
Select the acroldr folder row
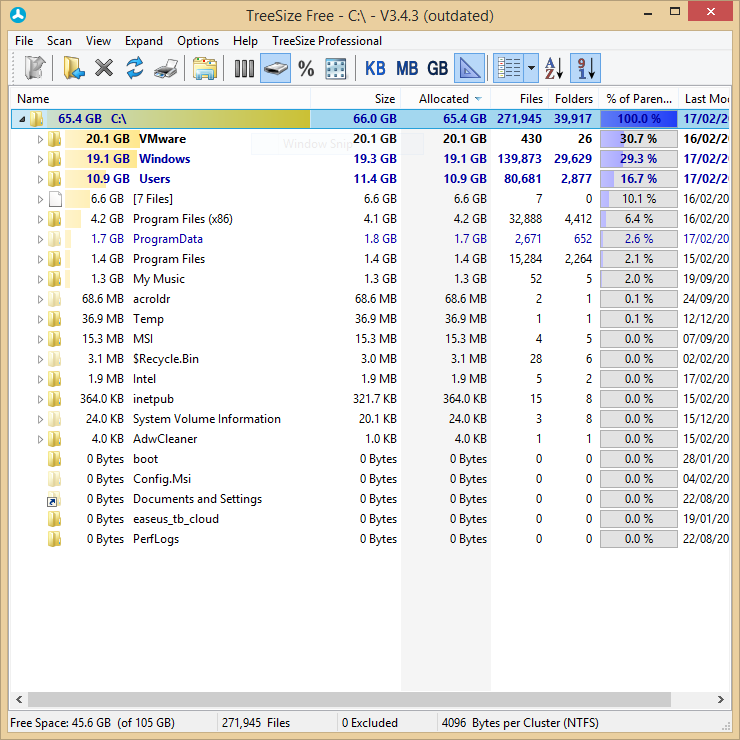tap(370, 299)
